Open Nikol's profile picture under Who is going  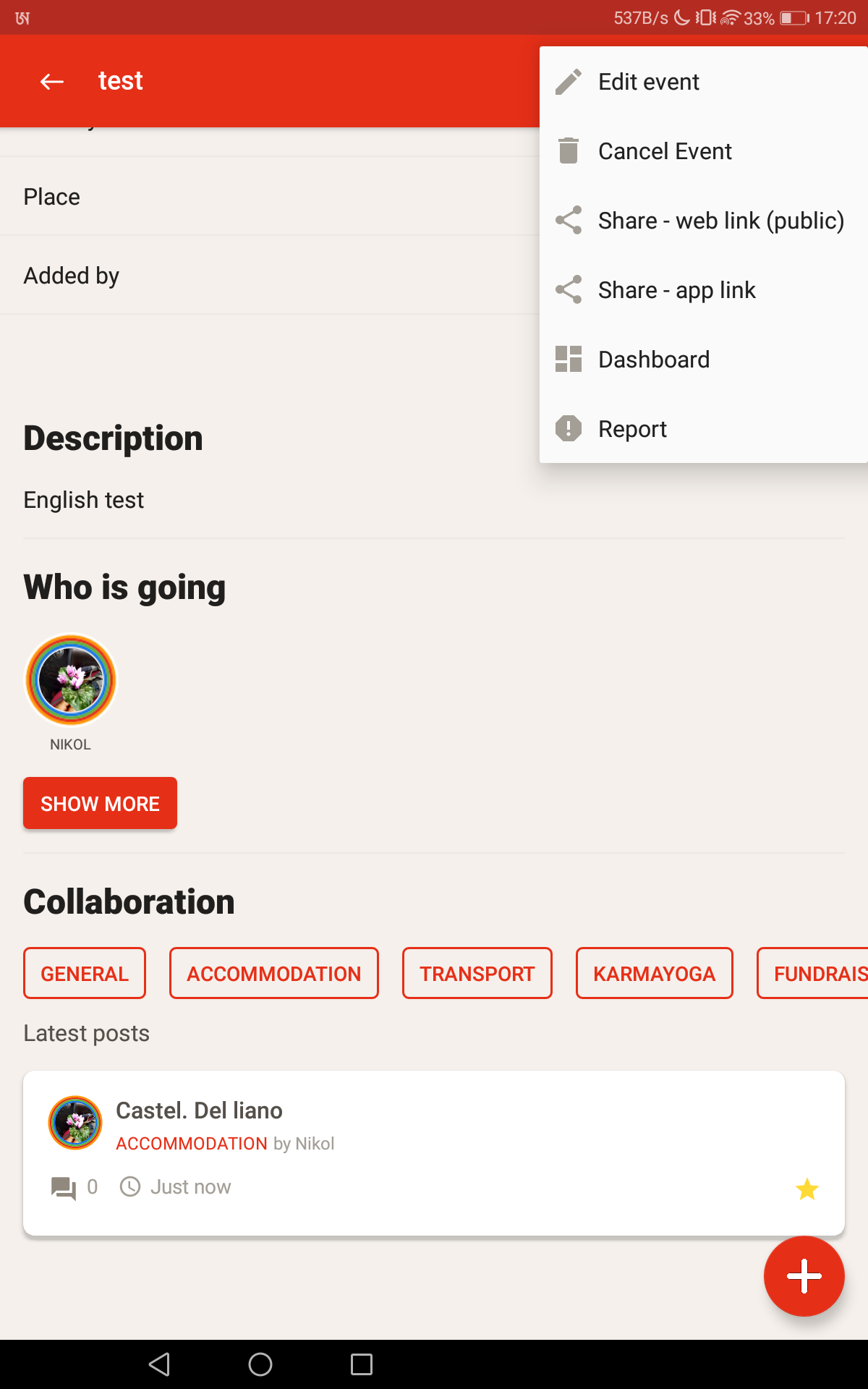tap(71, 680)
